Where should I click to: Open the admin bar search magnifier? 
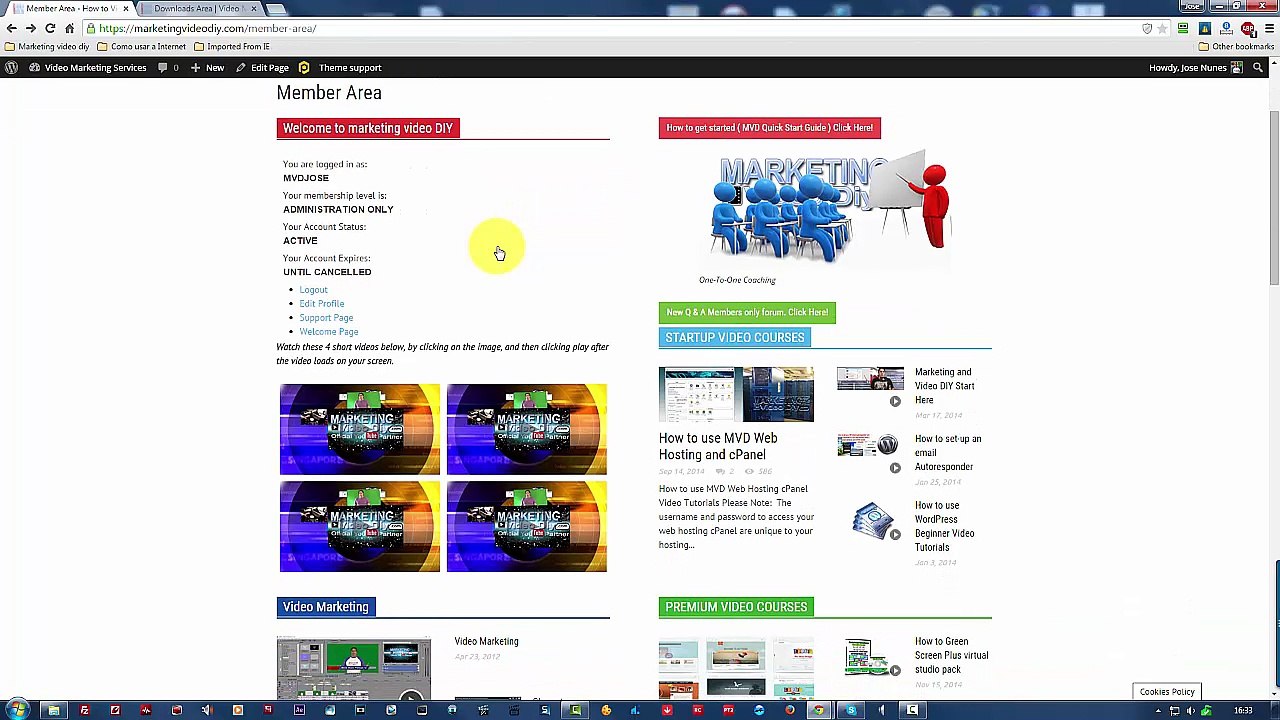pos(1258,67)
